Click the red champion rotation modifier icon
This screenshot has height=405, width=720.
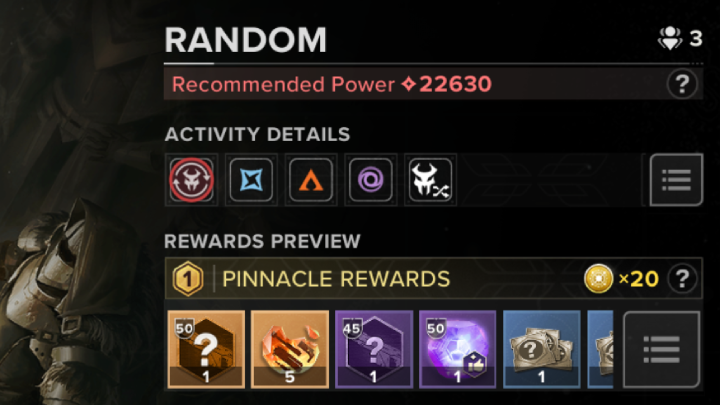[191, 180]
